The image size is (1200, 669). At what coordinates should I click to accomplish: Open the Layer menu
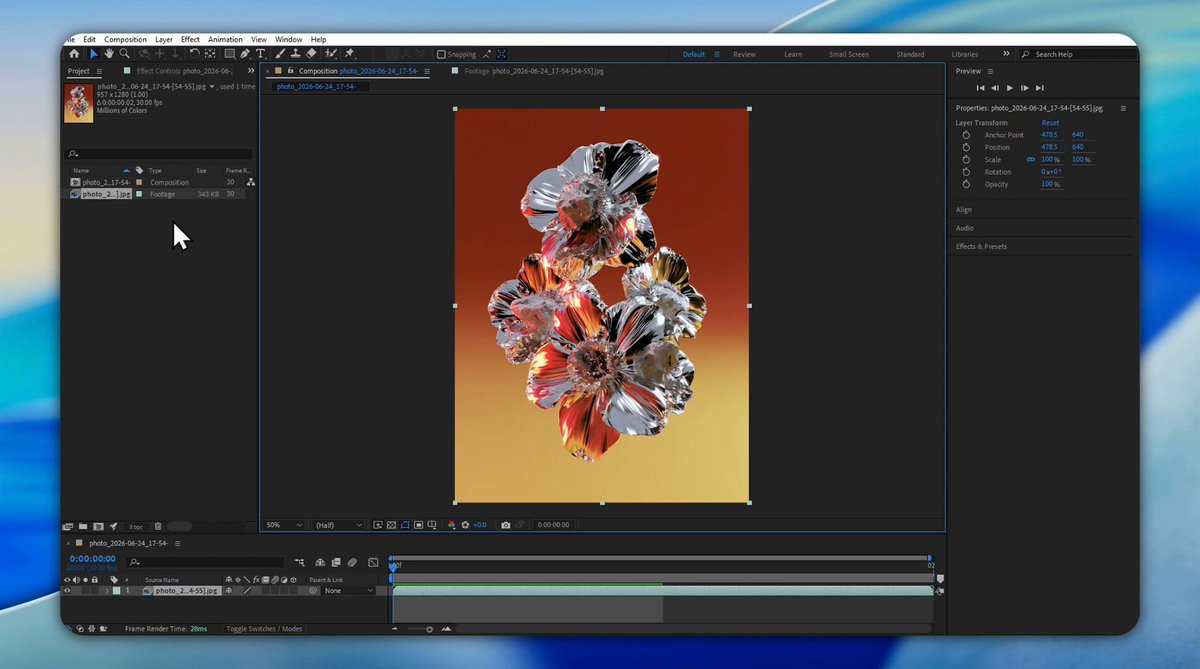164,39
